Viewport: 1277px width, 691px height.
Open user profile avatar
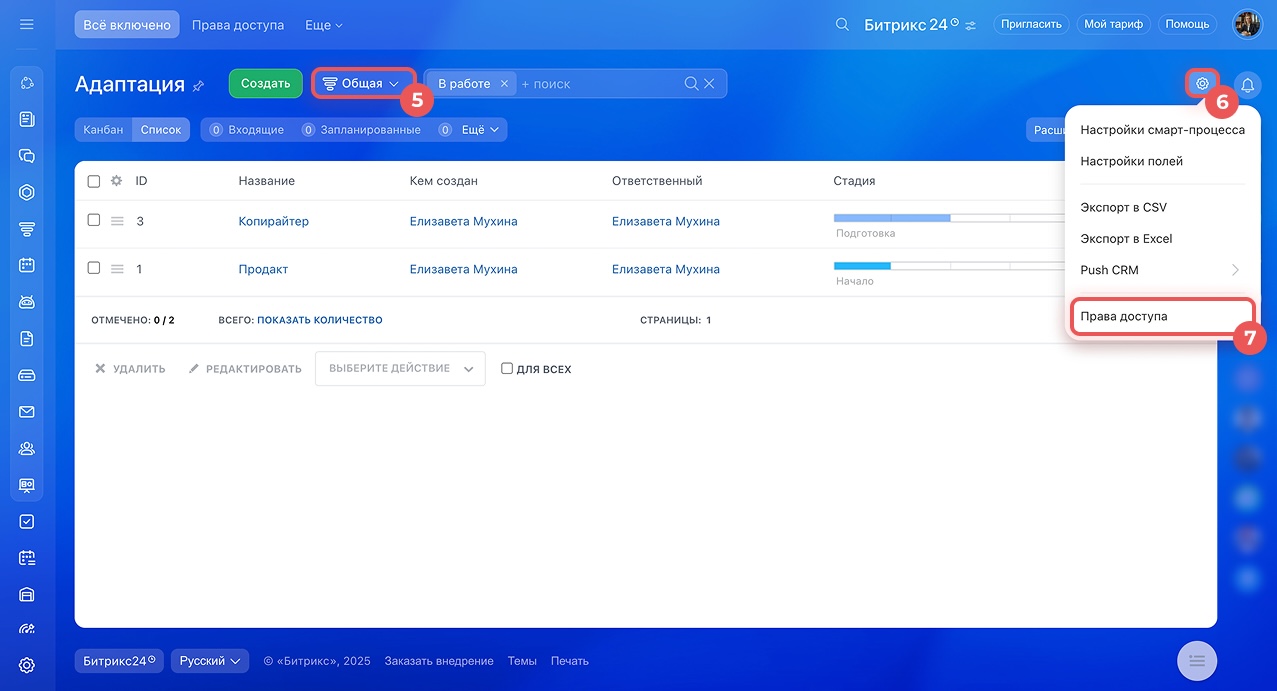click(1247, 24)
